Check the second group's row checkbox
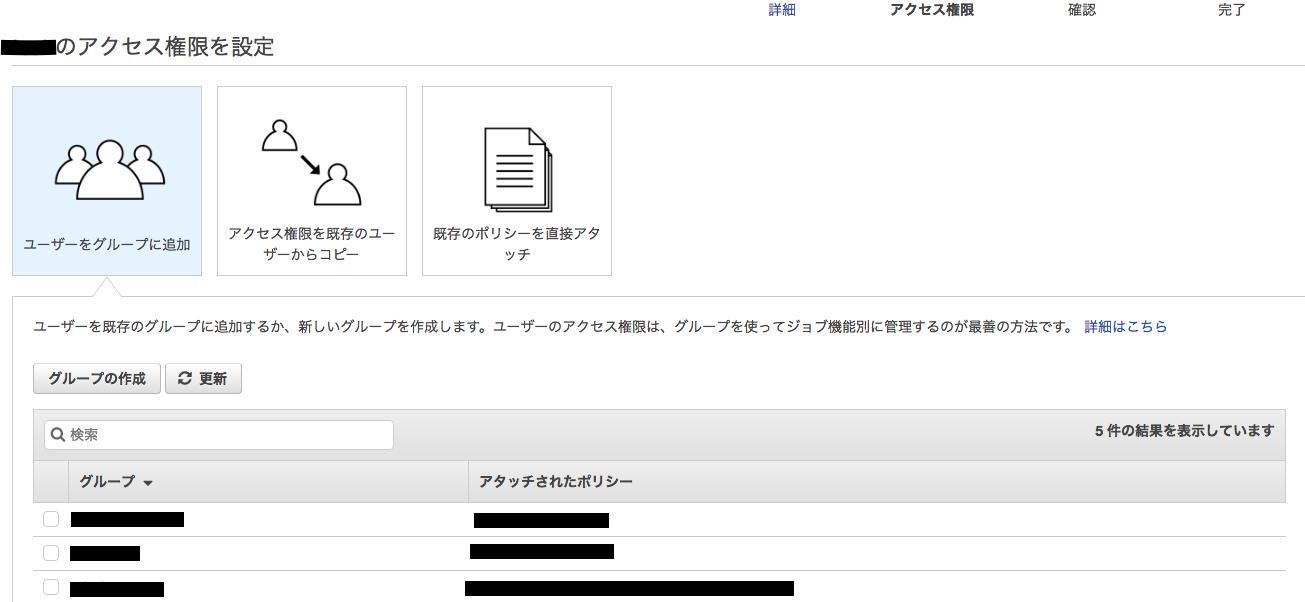The width and height of the screenshot is (1305, 602). coord(51,553)
